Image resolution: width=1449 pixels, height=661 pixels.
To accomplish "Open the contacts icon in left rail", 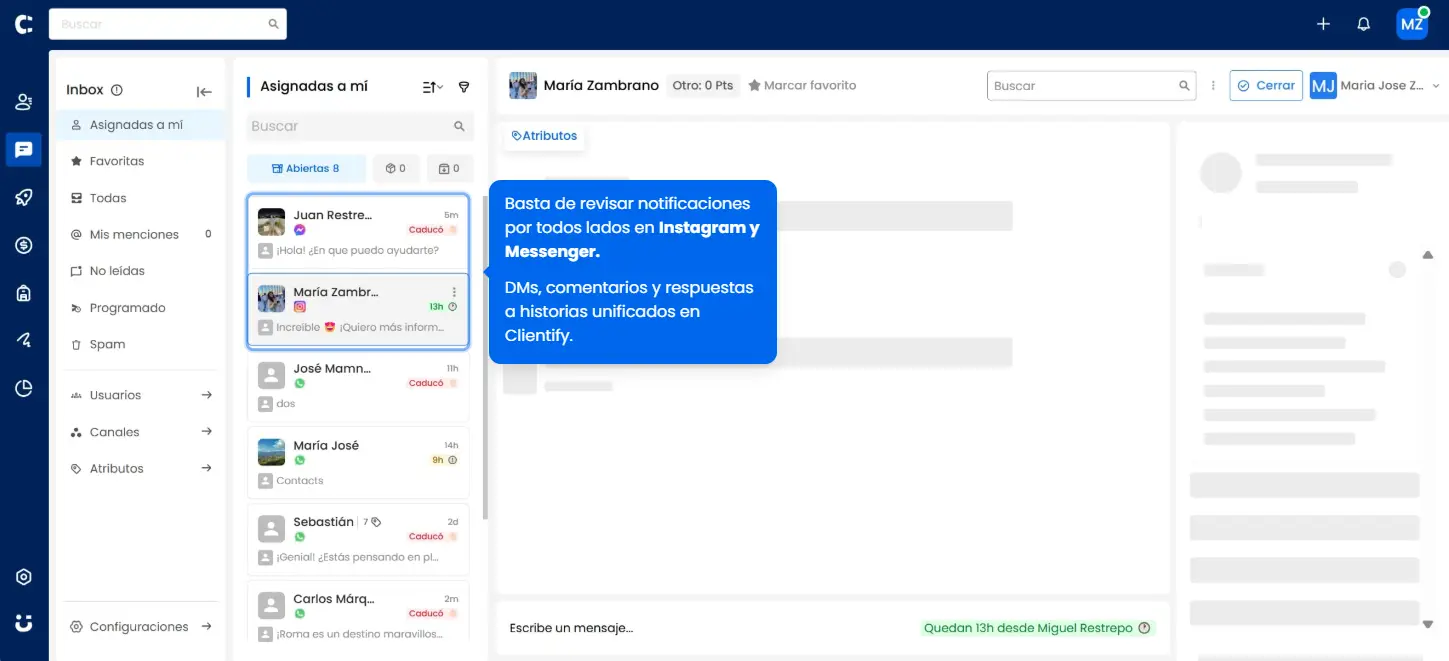I will pos(24,102).
